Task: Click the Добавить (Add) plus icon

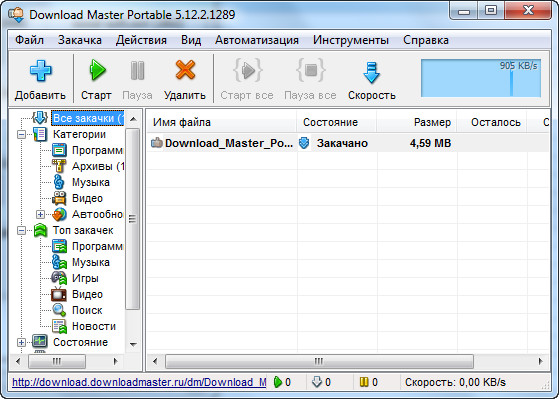Action: tap(40, 70)
